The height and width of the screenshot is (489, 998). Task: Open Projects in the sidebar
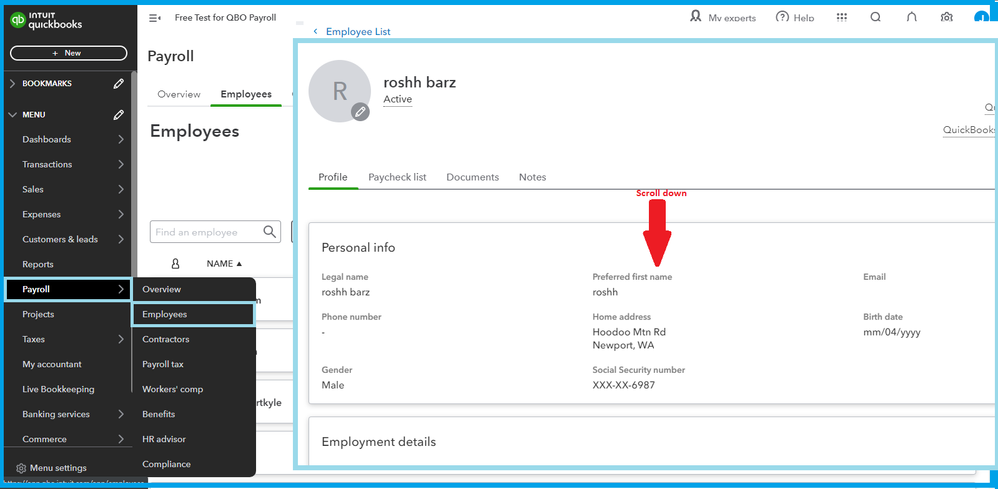click(x=38, y=315)
